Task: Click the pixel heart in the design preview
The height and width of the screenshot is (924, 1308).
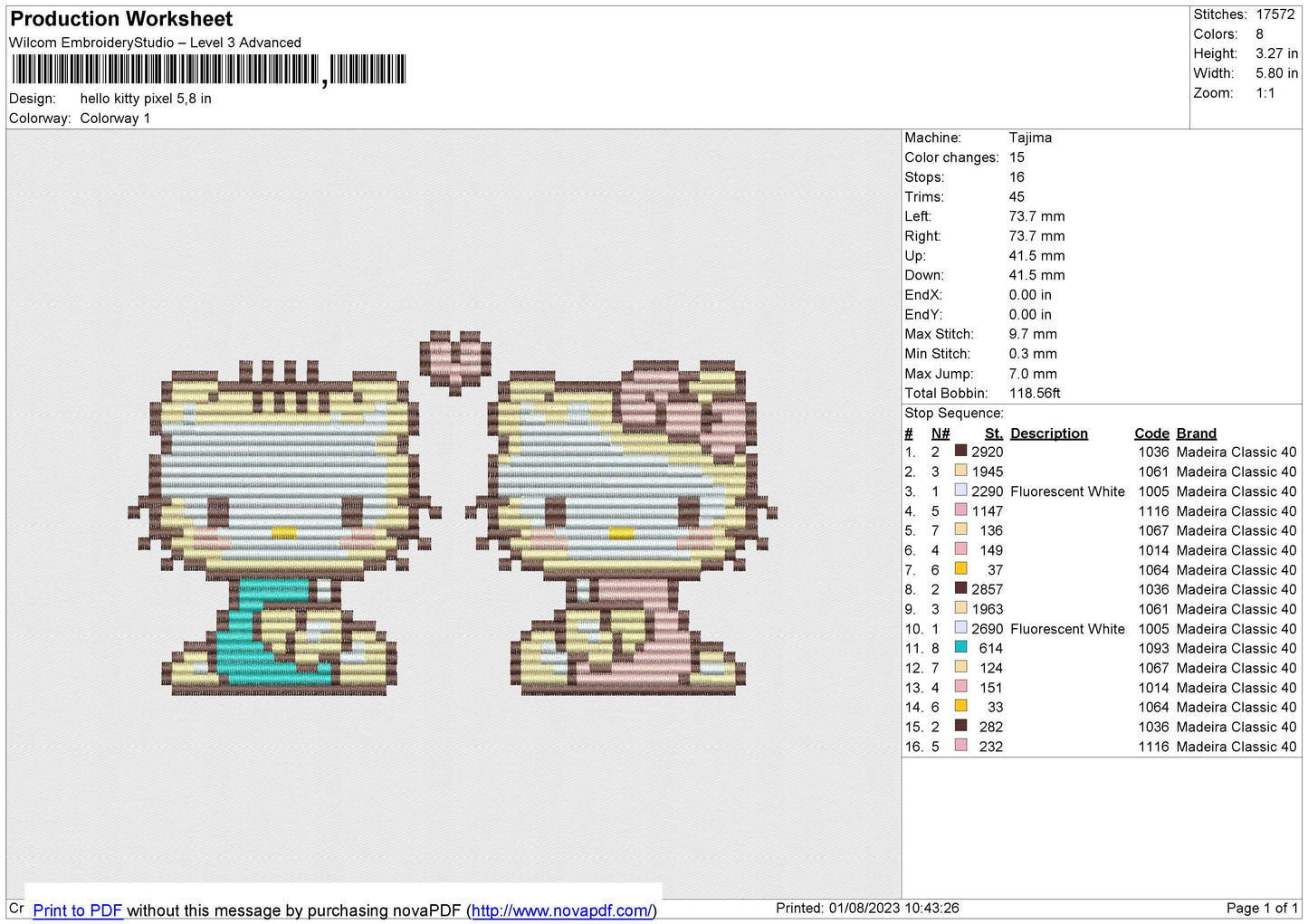Action: point(455,362)
